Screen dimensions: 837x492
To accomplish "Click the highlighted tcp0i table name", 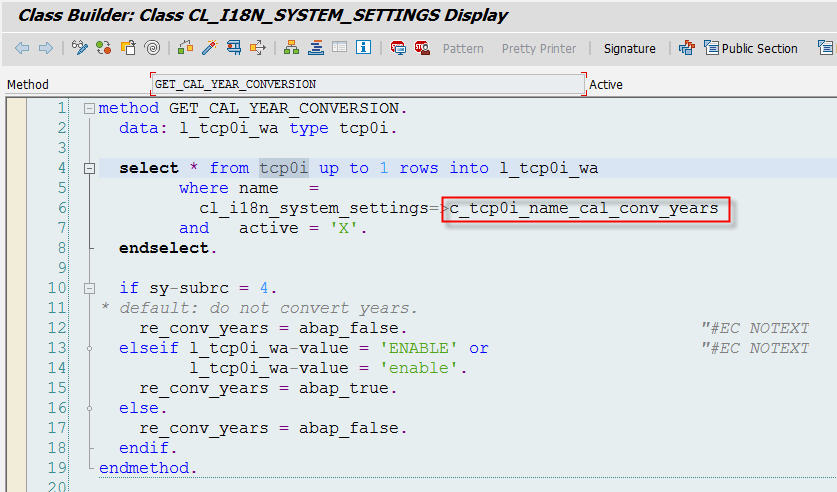I will pos(284,168).
